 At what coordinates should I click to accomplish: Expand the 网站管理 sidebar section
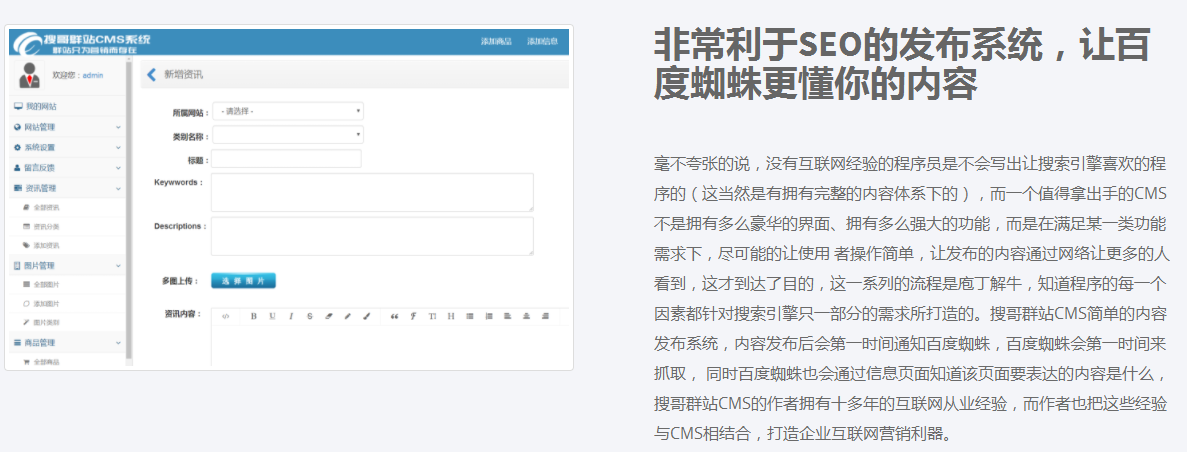click(67, 127)
